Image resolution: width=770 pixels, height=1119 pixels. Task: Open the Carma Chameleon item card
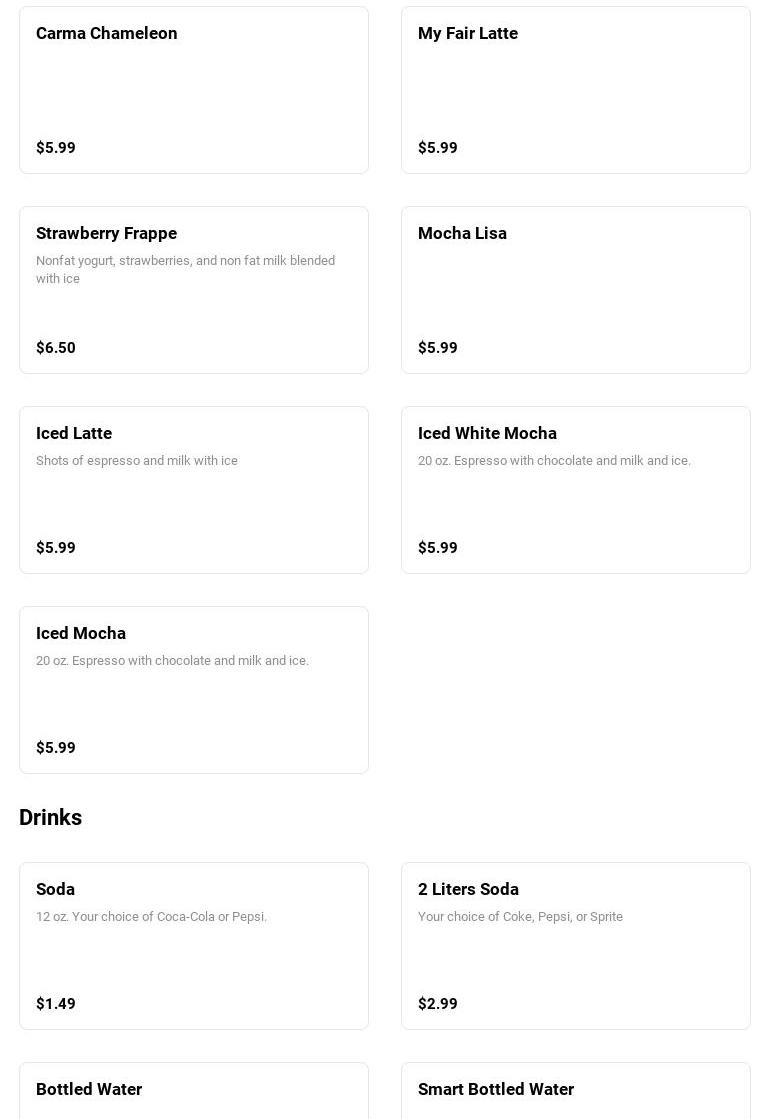(194, 90)
